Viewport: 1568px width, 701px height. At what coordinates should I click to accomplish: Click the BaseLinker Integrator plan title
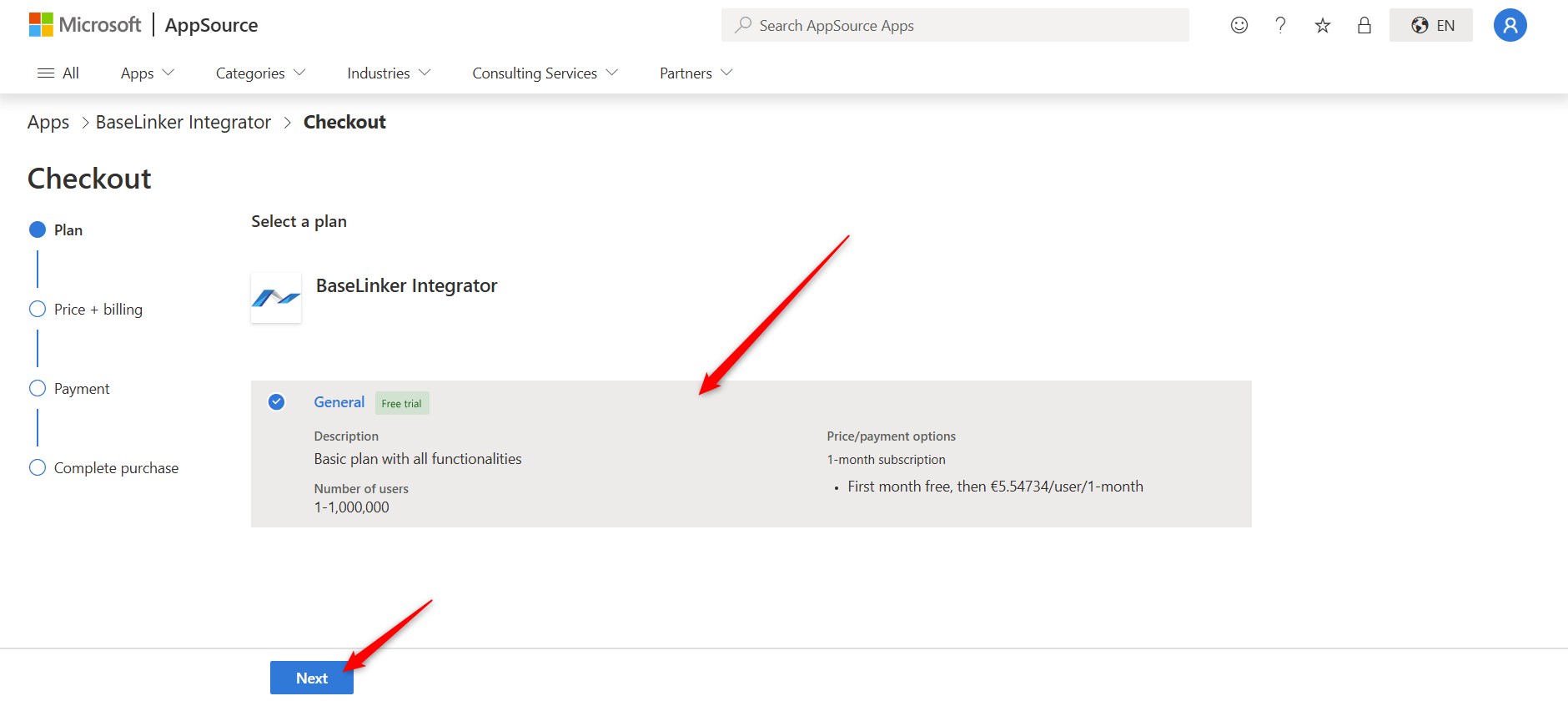click(x=406, y=285)
